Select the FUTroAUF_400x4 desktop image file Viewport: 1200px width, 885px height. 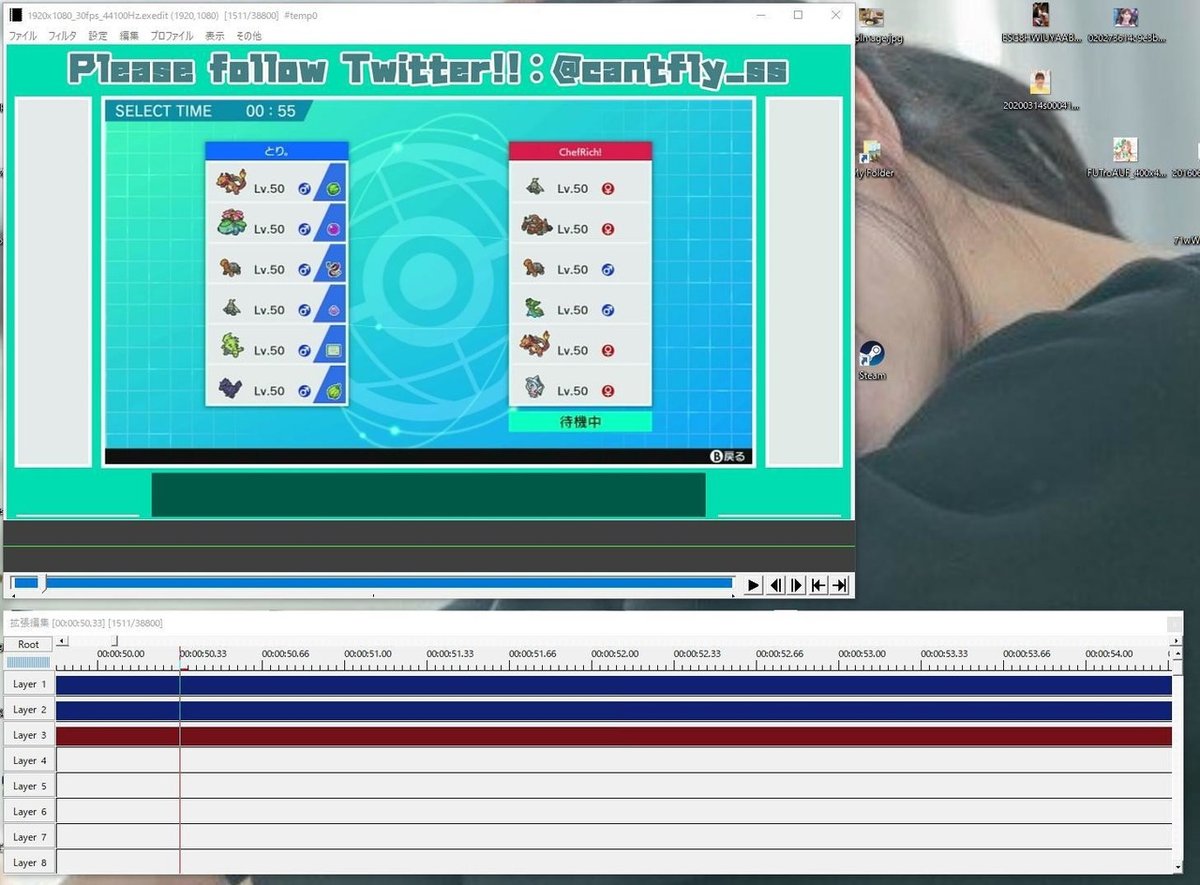pyautogui.click(x=1126, y=158)
